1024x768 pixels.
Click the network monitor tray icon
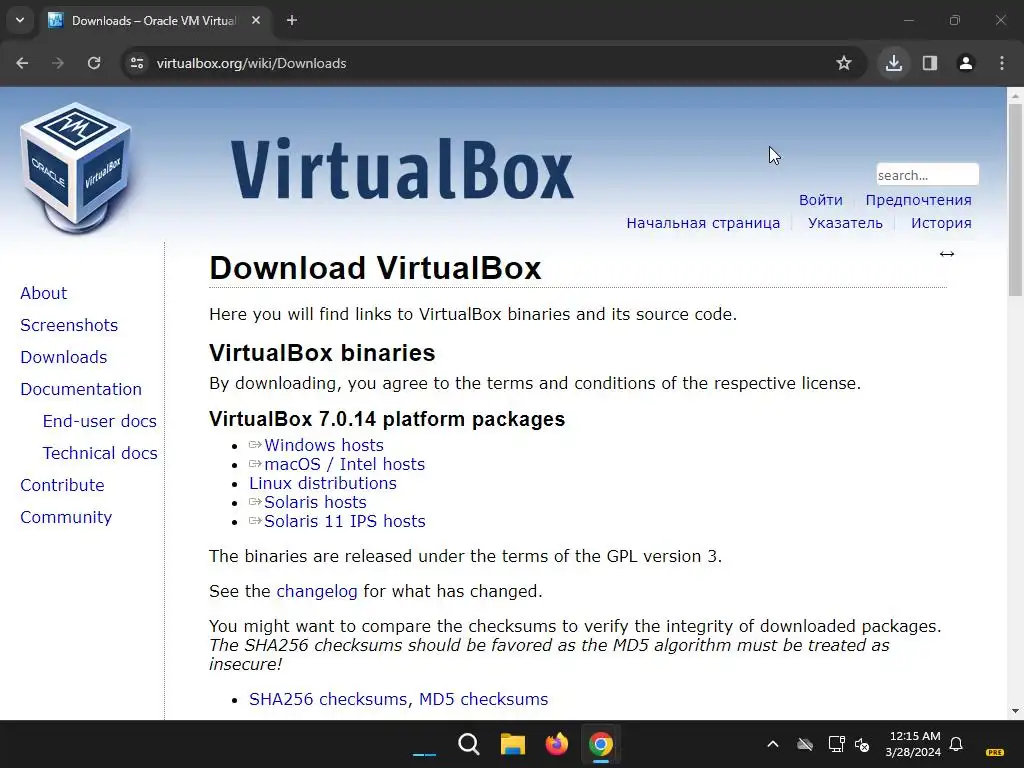point(836,744)
